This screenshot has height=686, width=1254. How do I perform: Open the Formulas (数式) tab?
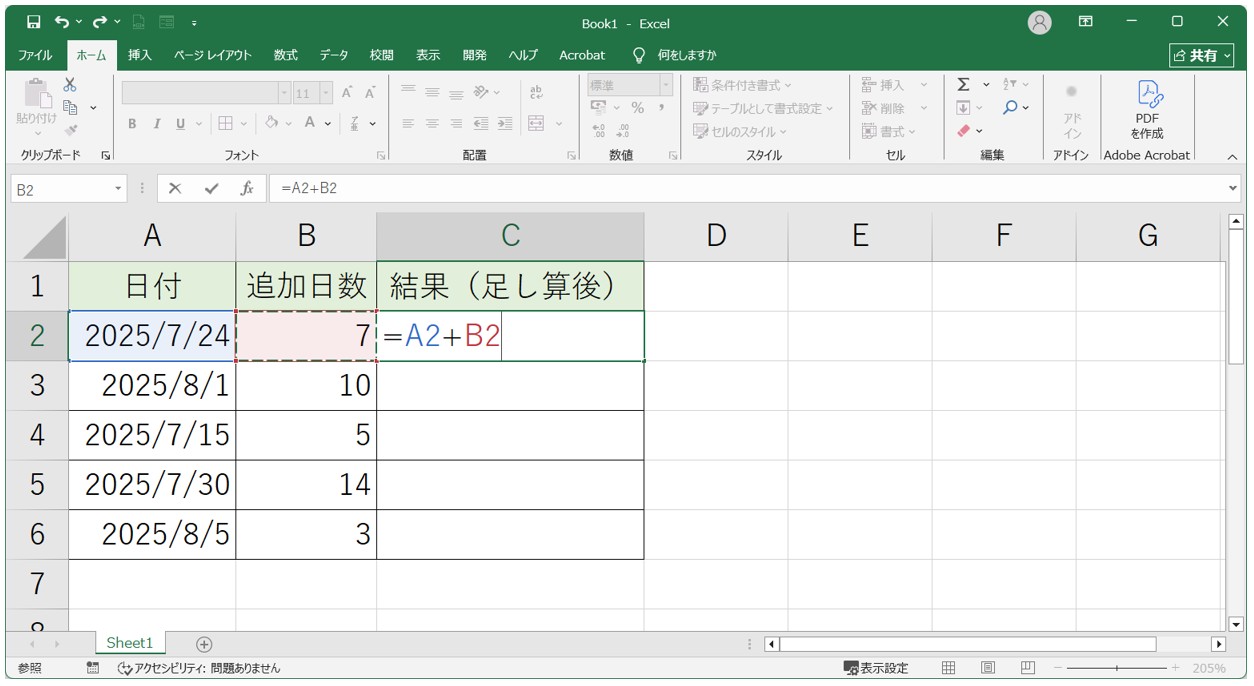286,55
